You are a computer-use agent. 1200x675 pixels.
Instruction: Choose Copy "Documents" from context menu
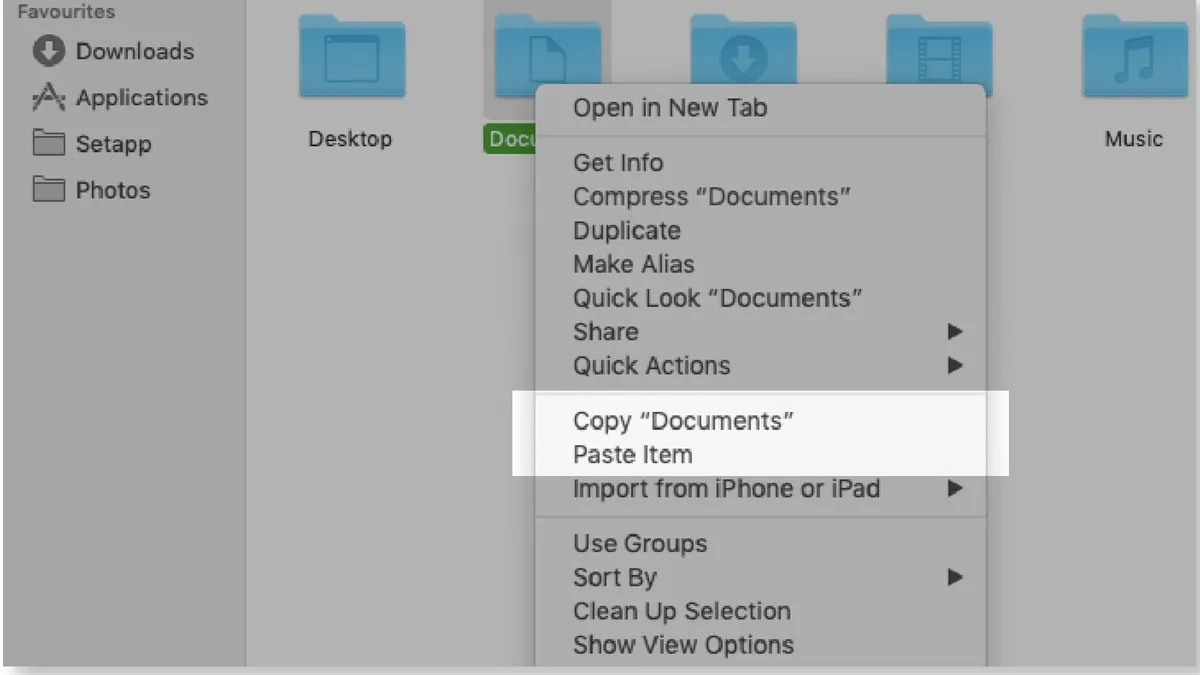click(x=683, y=421)
